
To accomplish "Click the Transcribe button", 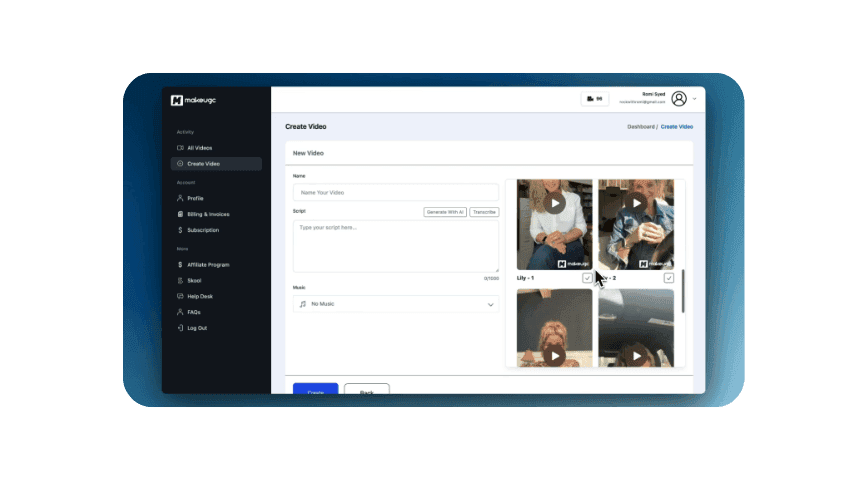I will 484,212.
